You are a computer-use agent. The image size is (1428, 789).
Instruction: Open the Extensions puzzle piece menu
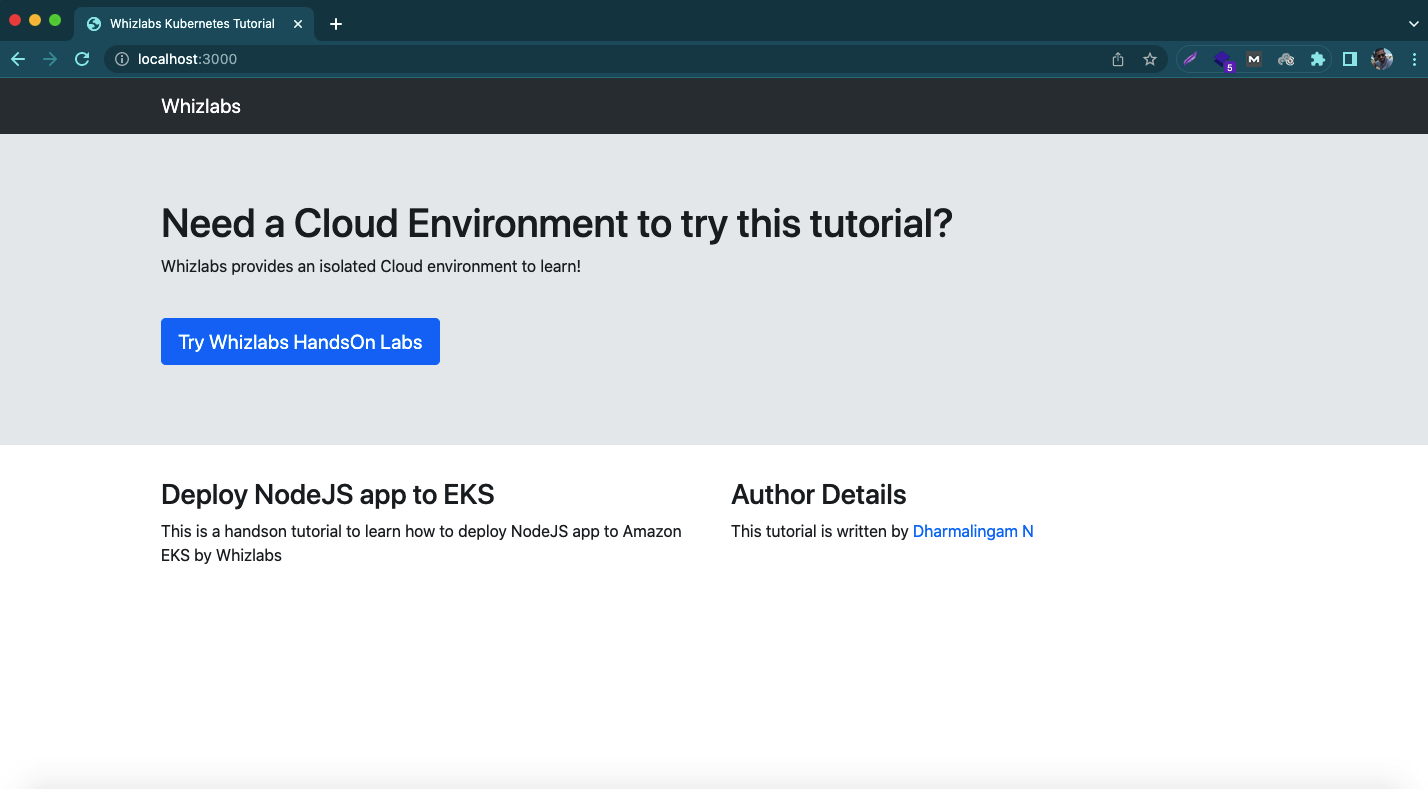pyautogui.click(x=1318, y=59)
